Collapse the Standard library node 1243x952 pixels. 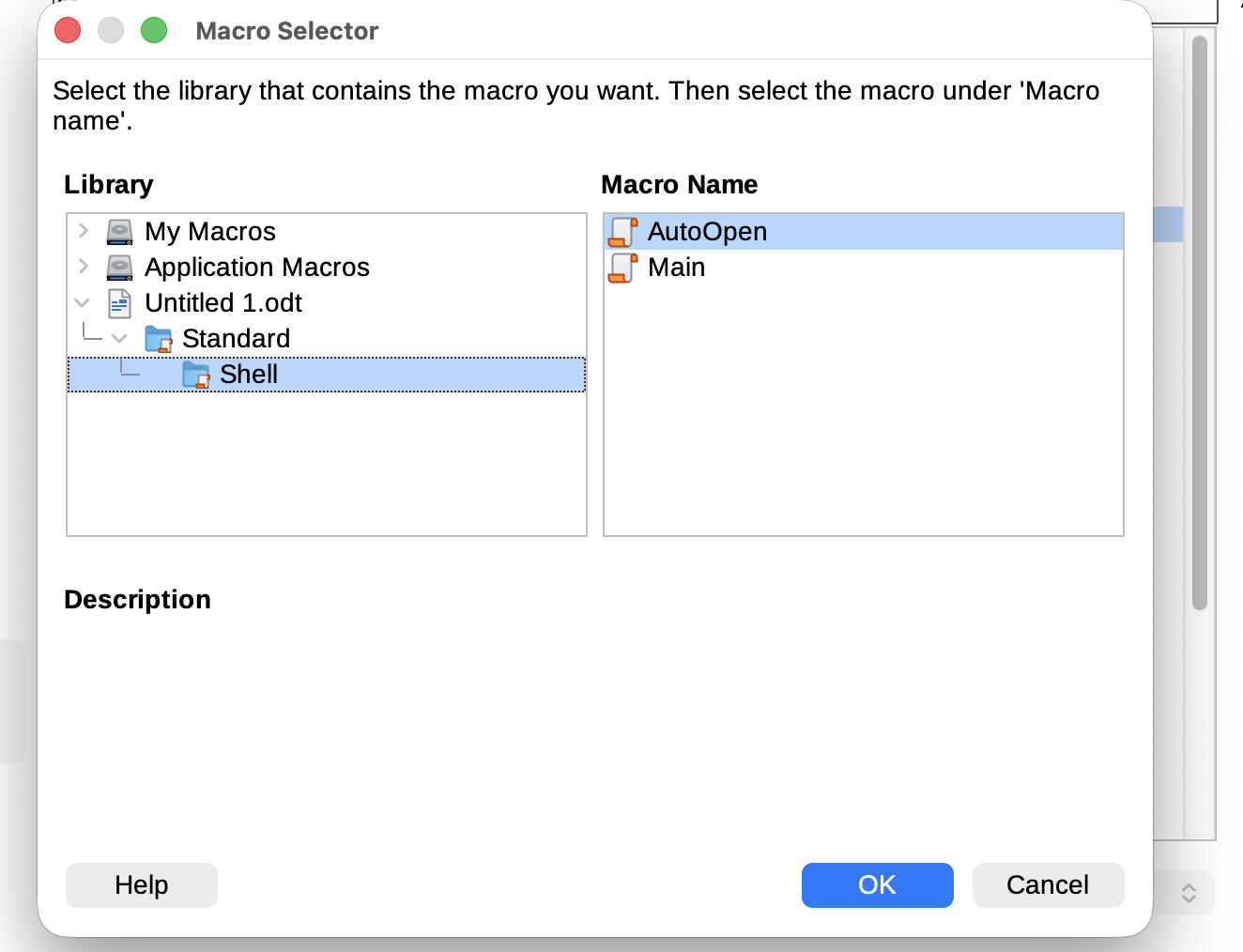[119, 338]
